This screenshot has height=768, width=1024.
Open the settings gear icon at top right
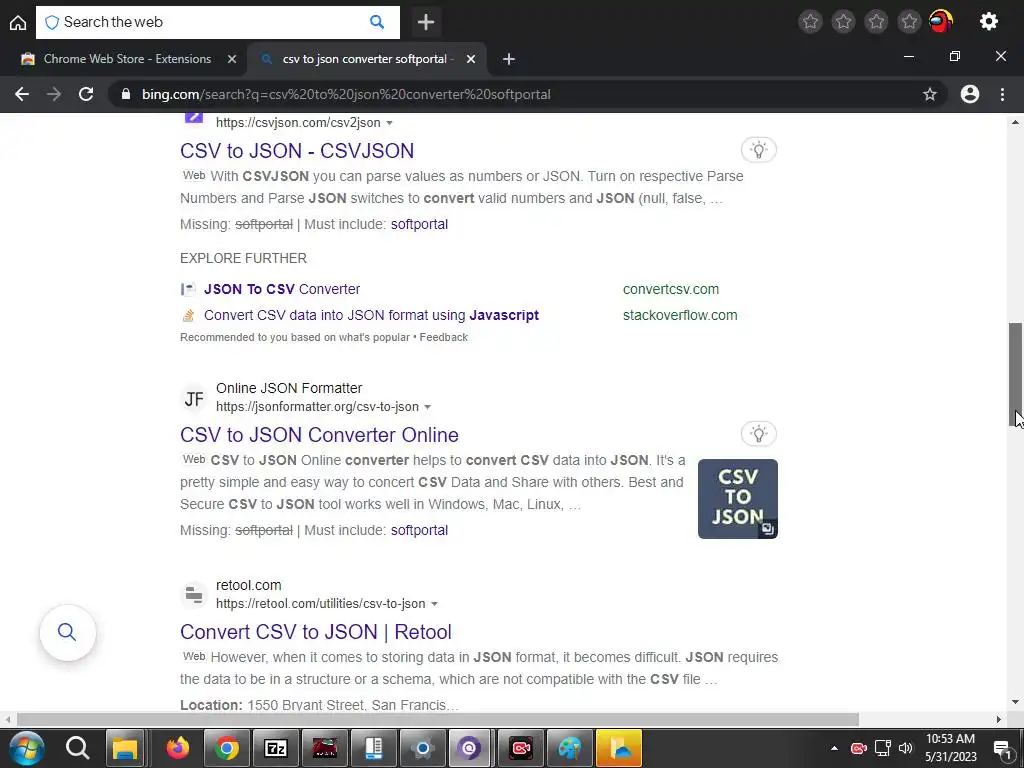click(989, 22)
